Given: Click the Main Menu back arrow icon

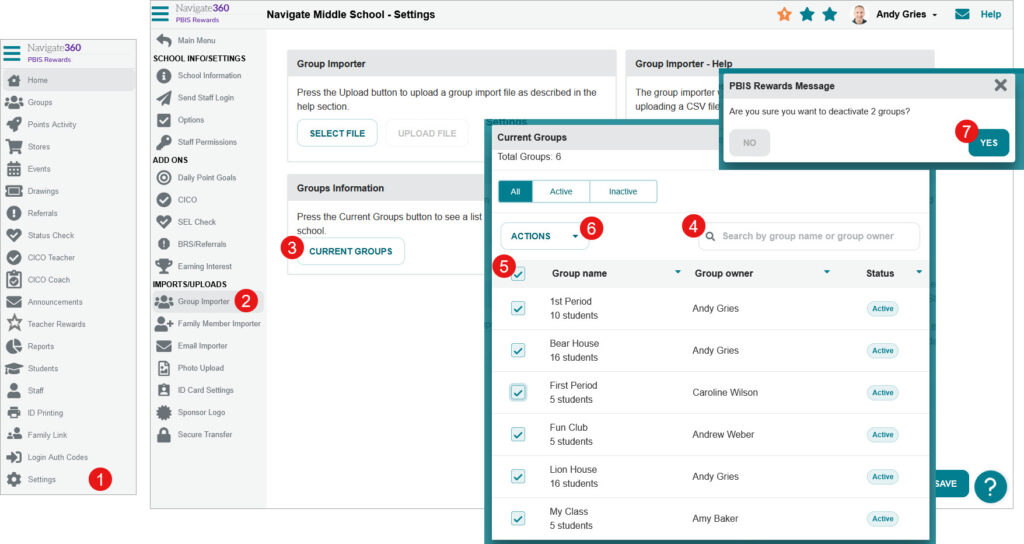Looking at the screenshot, I should coord(164,40).
